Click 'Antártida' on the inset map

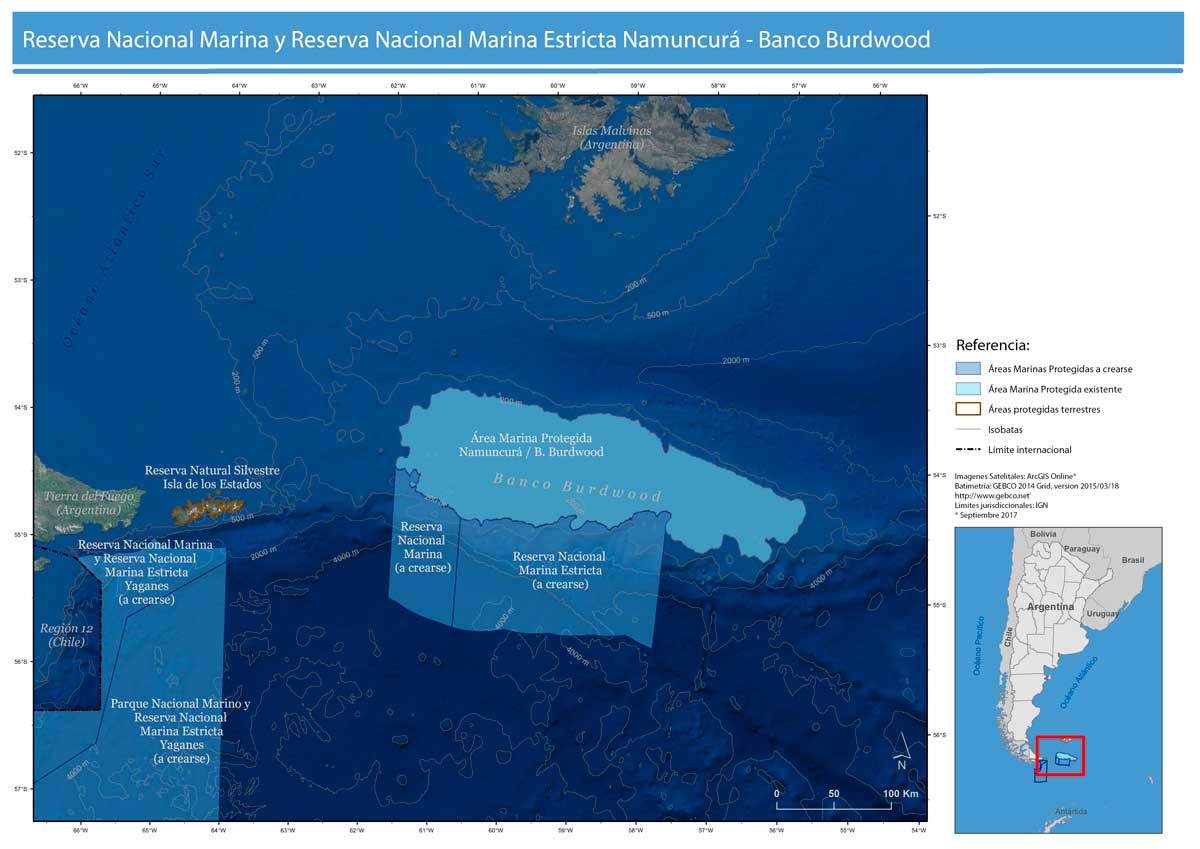tap(1069, 811)
